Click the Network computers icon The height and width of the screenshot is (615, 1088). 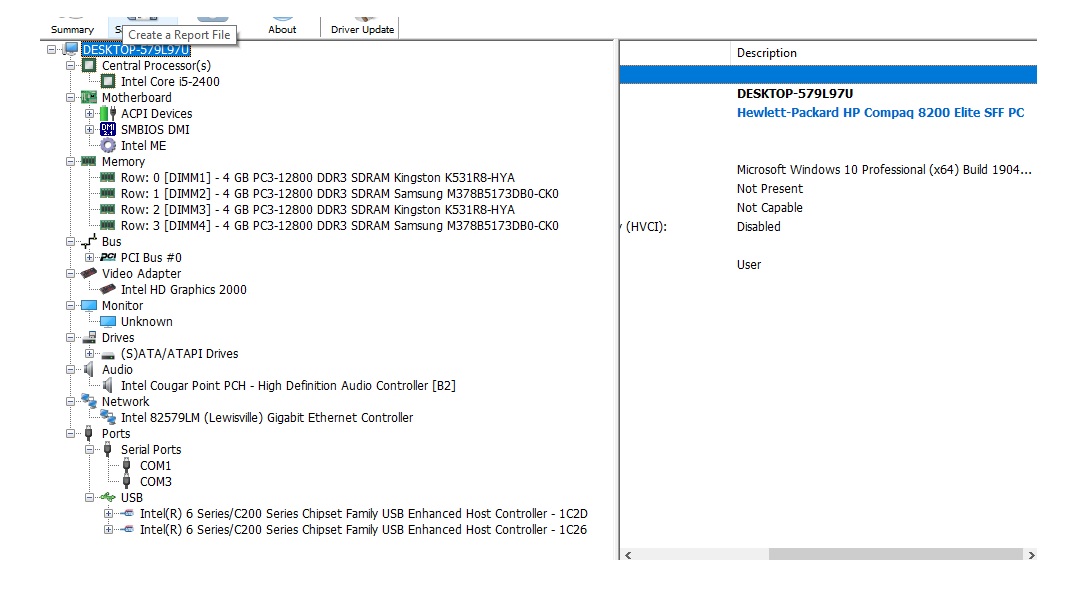(x=89, y=402)
